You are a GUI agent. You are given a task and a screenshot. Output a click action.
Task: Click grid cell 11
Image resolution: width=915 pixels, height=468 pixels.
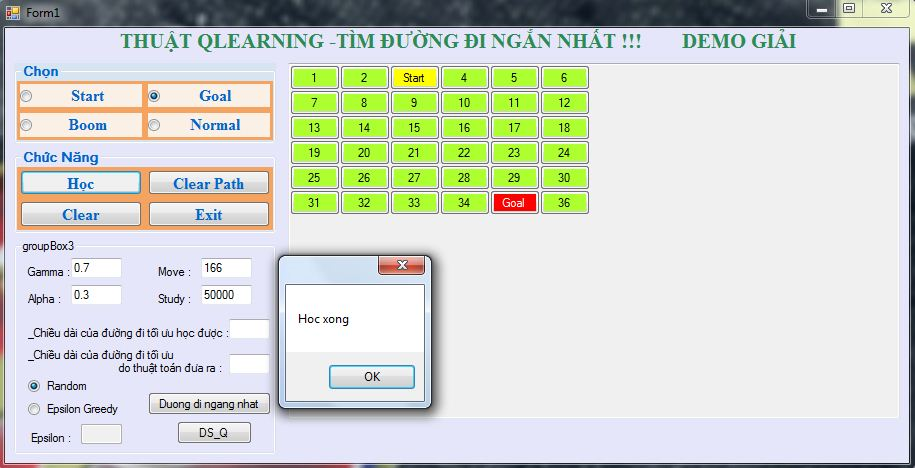click(x=514, y=103)
